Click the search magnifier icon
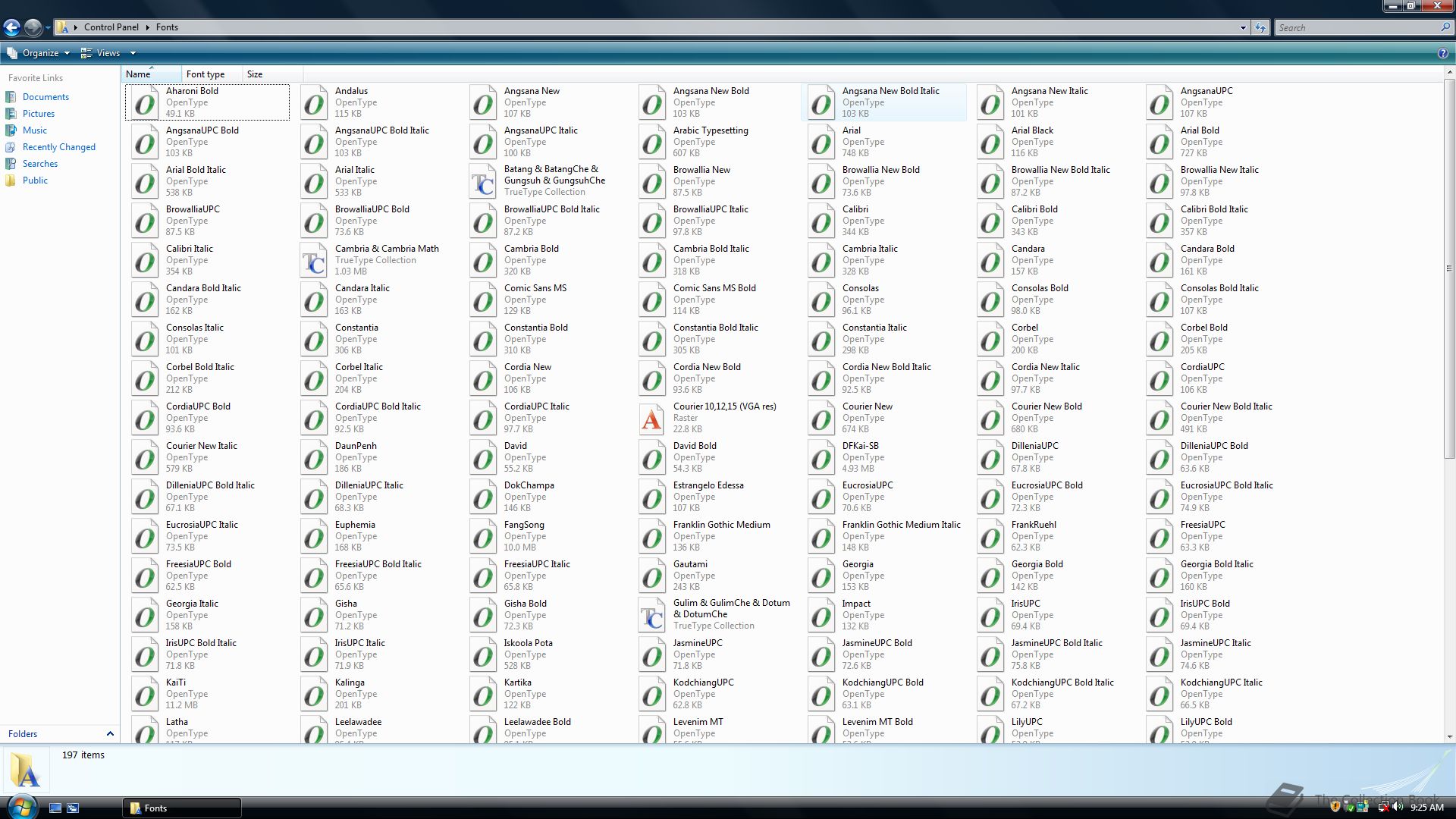The image size is (1456, 819). coord(1445,27)
